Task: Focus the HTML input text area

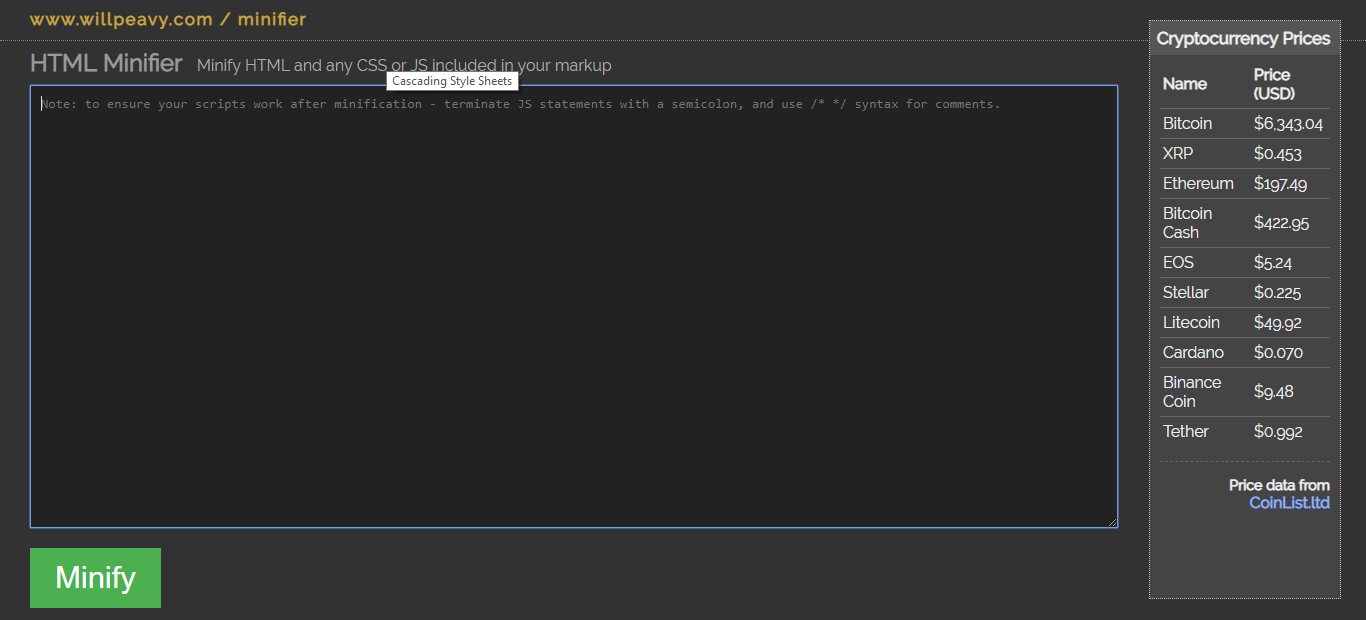Action: (x=574, y=306)
